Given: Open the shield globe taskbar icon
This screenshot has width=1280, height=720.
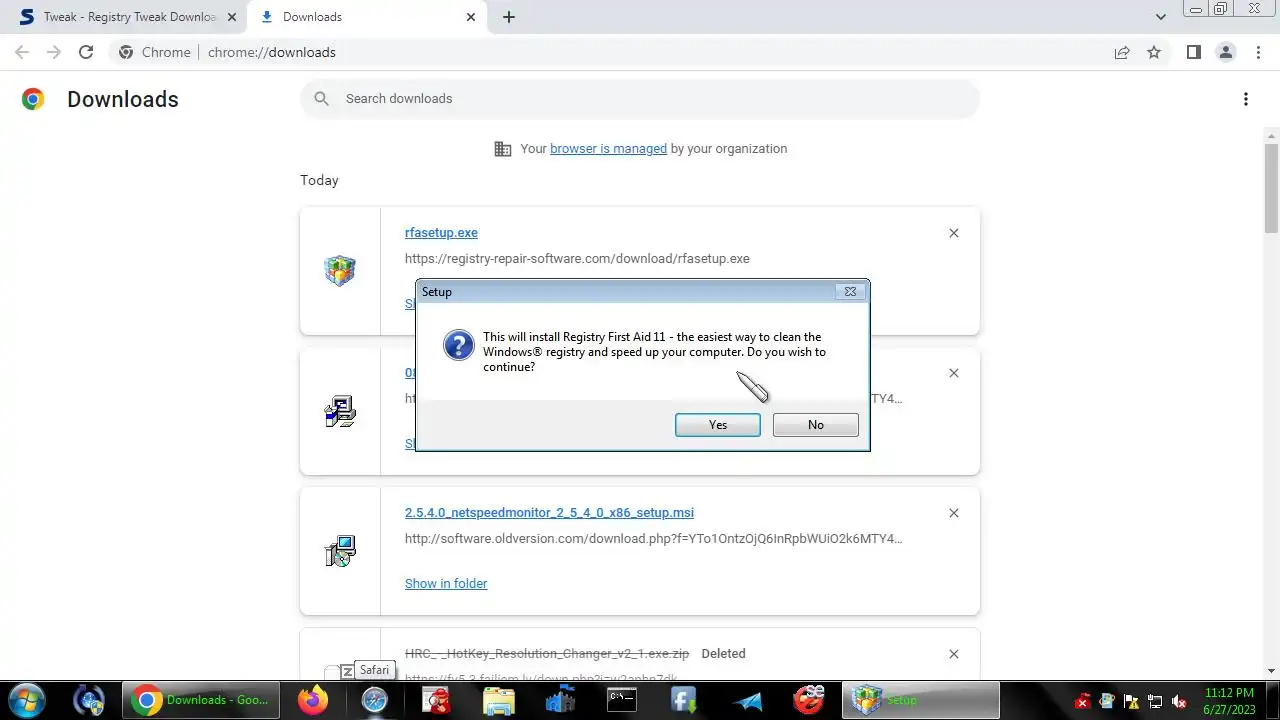Looking at the screenshot, I should click(89, 700).
